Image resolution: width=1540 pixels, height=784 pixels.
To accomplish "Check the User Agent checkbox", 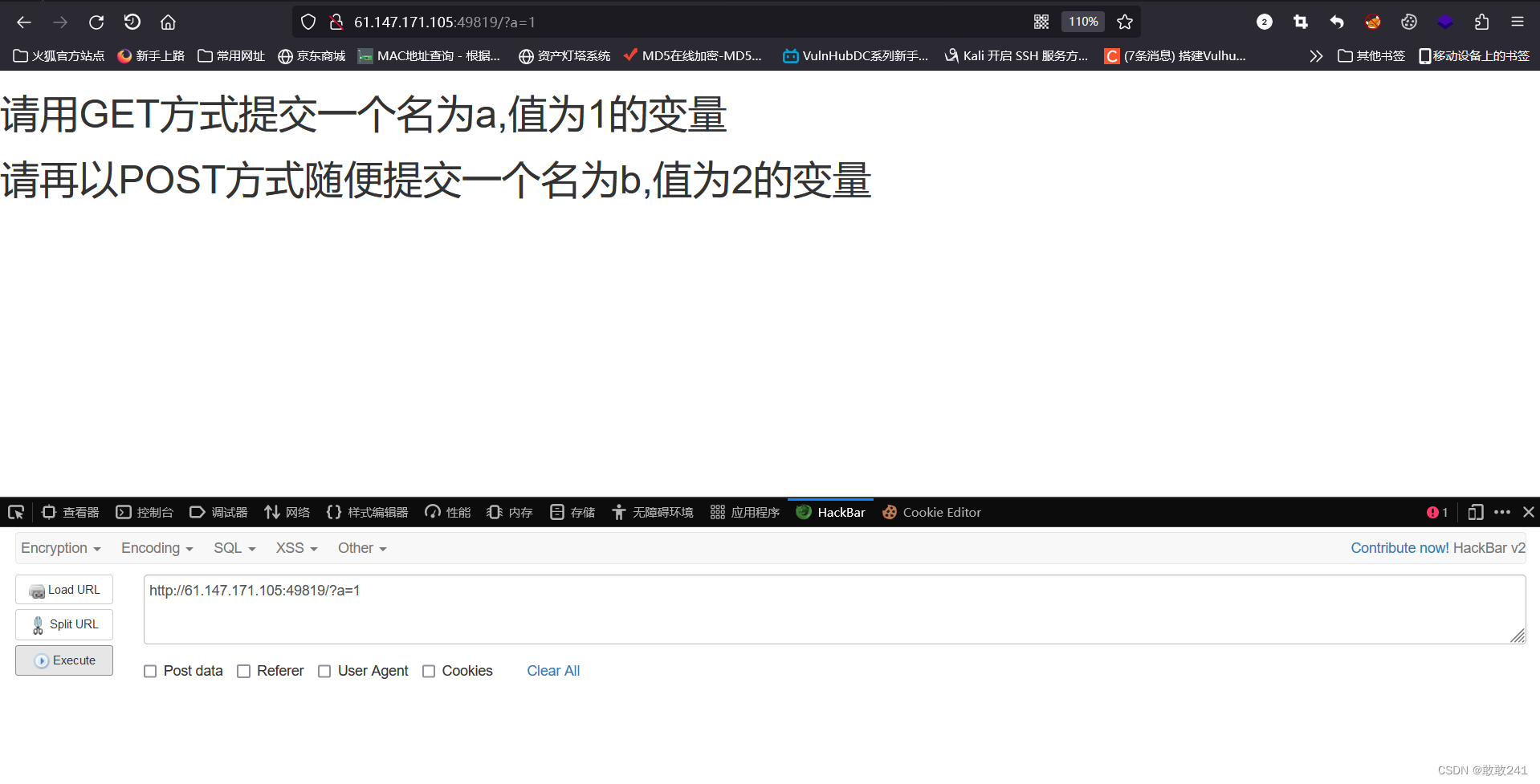I will tap(324, 671).
